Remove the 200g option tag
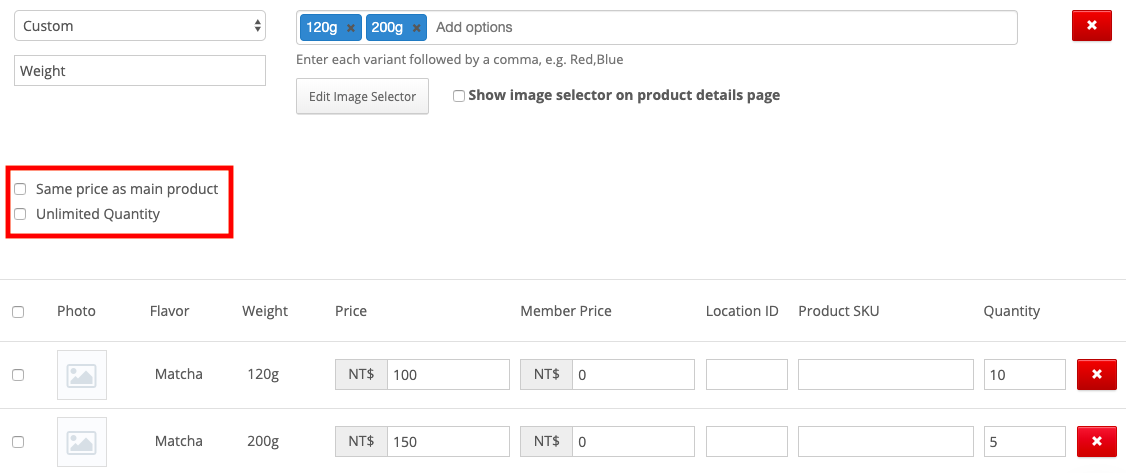This screenshot has height=473, width=1126. pyautogui.click(x=416, y=28)
